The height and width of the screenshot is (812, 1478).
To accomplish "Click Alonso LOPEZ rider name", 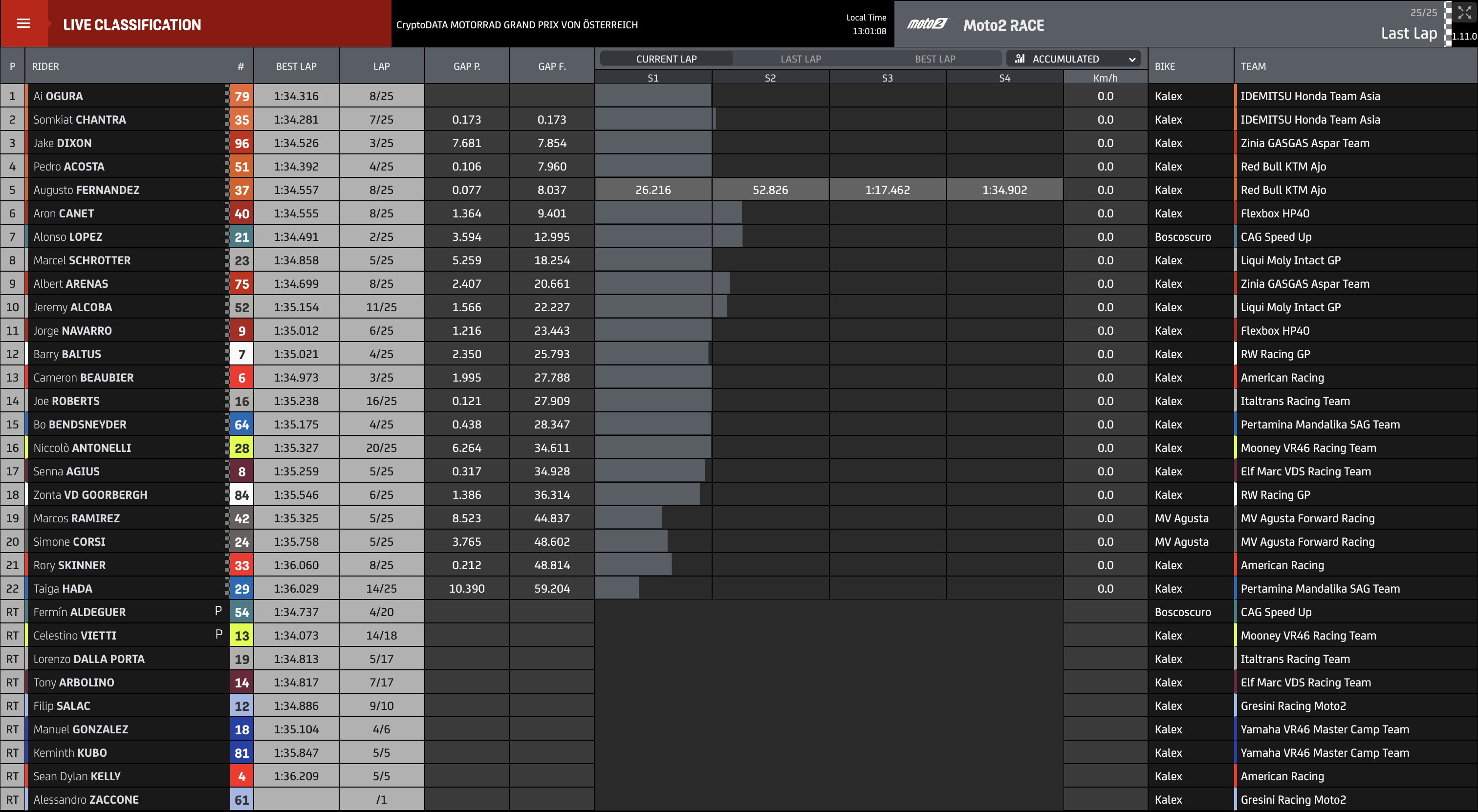I will pyautogui.click(x=68, y=237).
